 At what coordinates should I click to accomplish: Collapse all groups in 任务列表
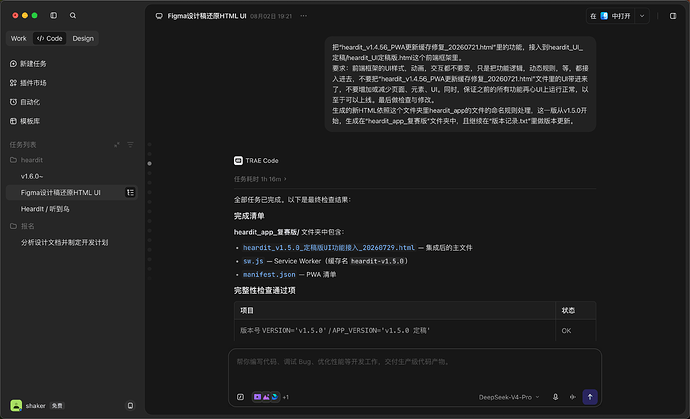pyautogui.click(x=117, y=145)
